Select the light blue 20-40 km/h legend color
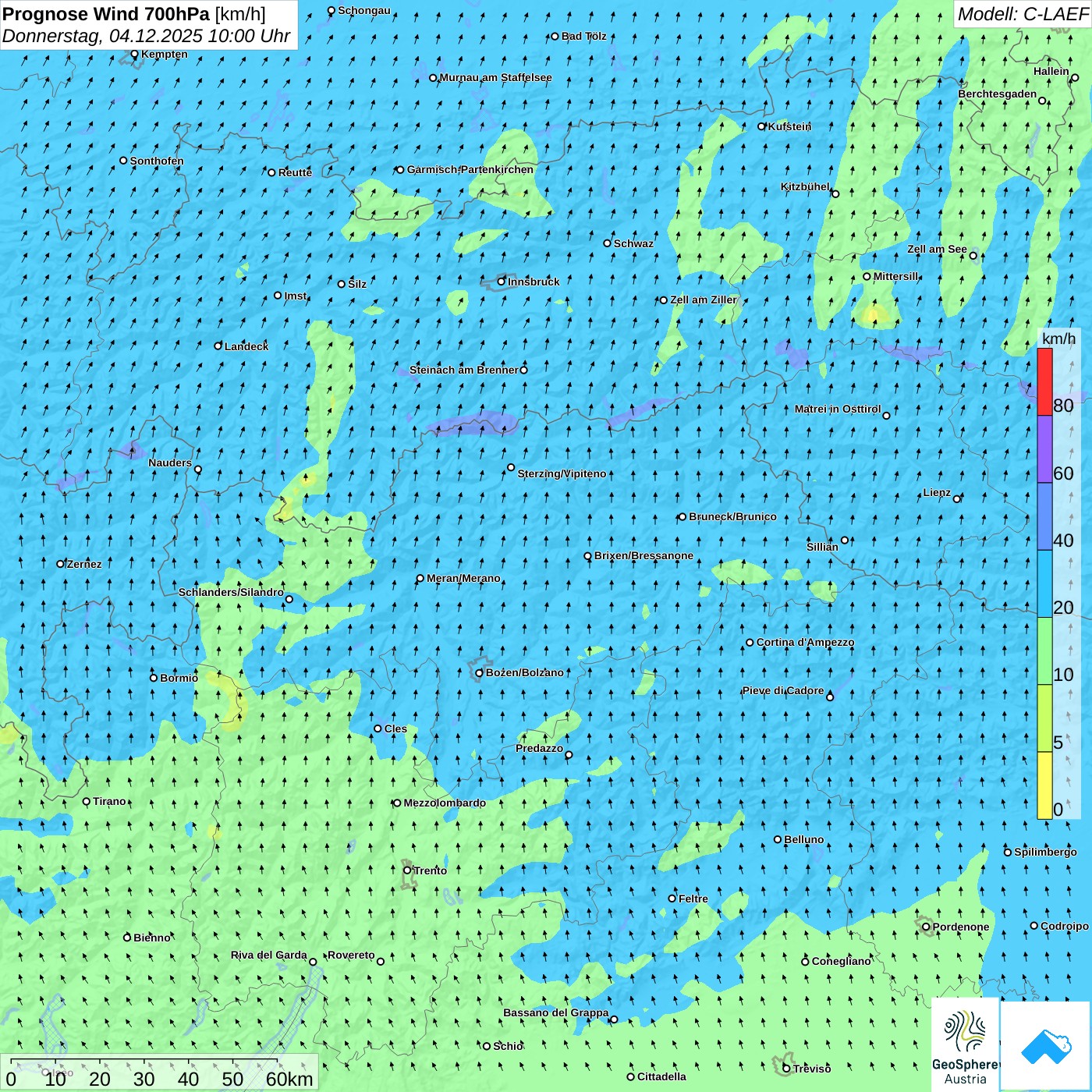 [x=1044, y=584]
